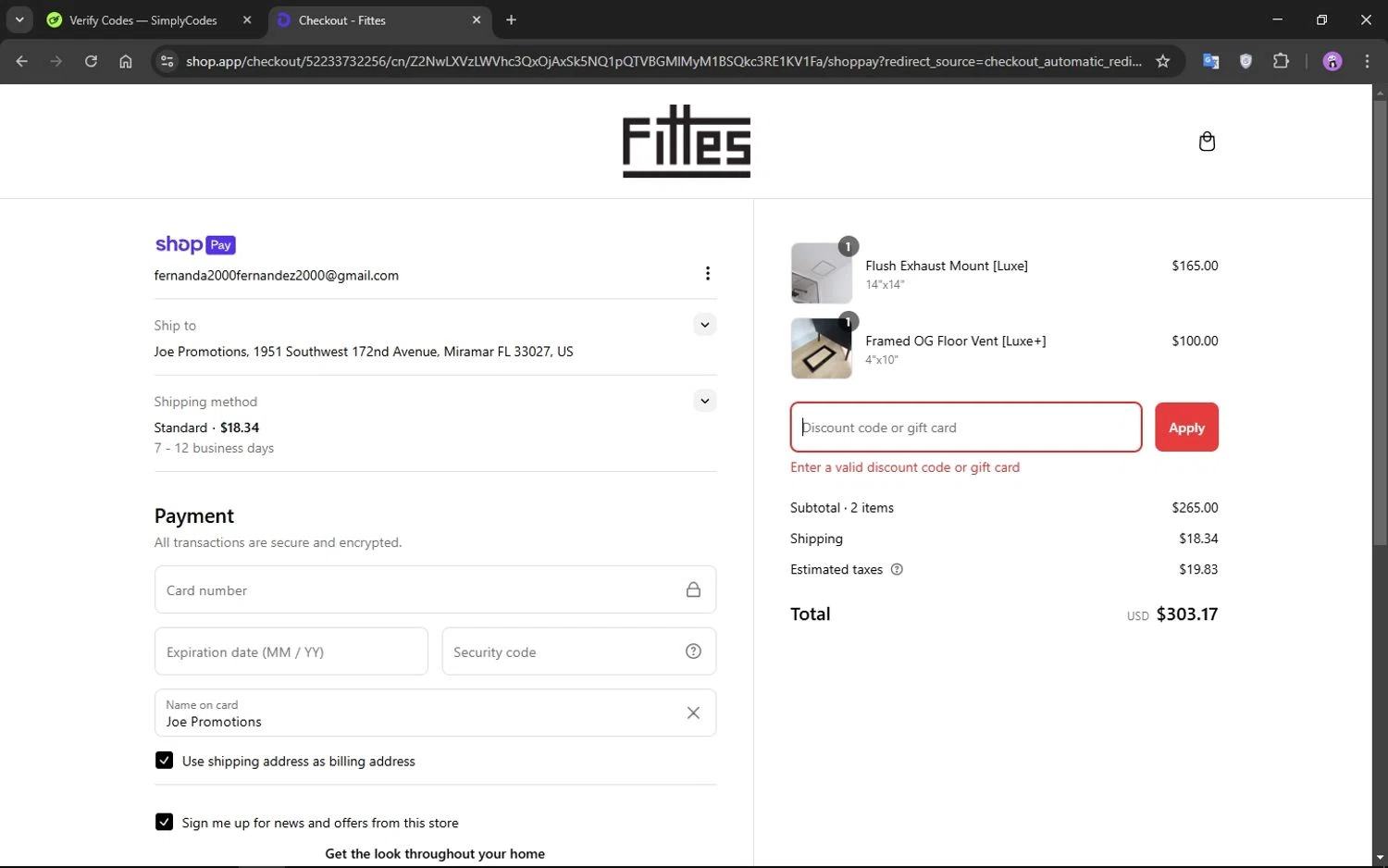Focus the Card number field

pos(435,589)
